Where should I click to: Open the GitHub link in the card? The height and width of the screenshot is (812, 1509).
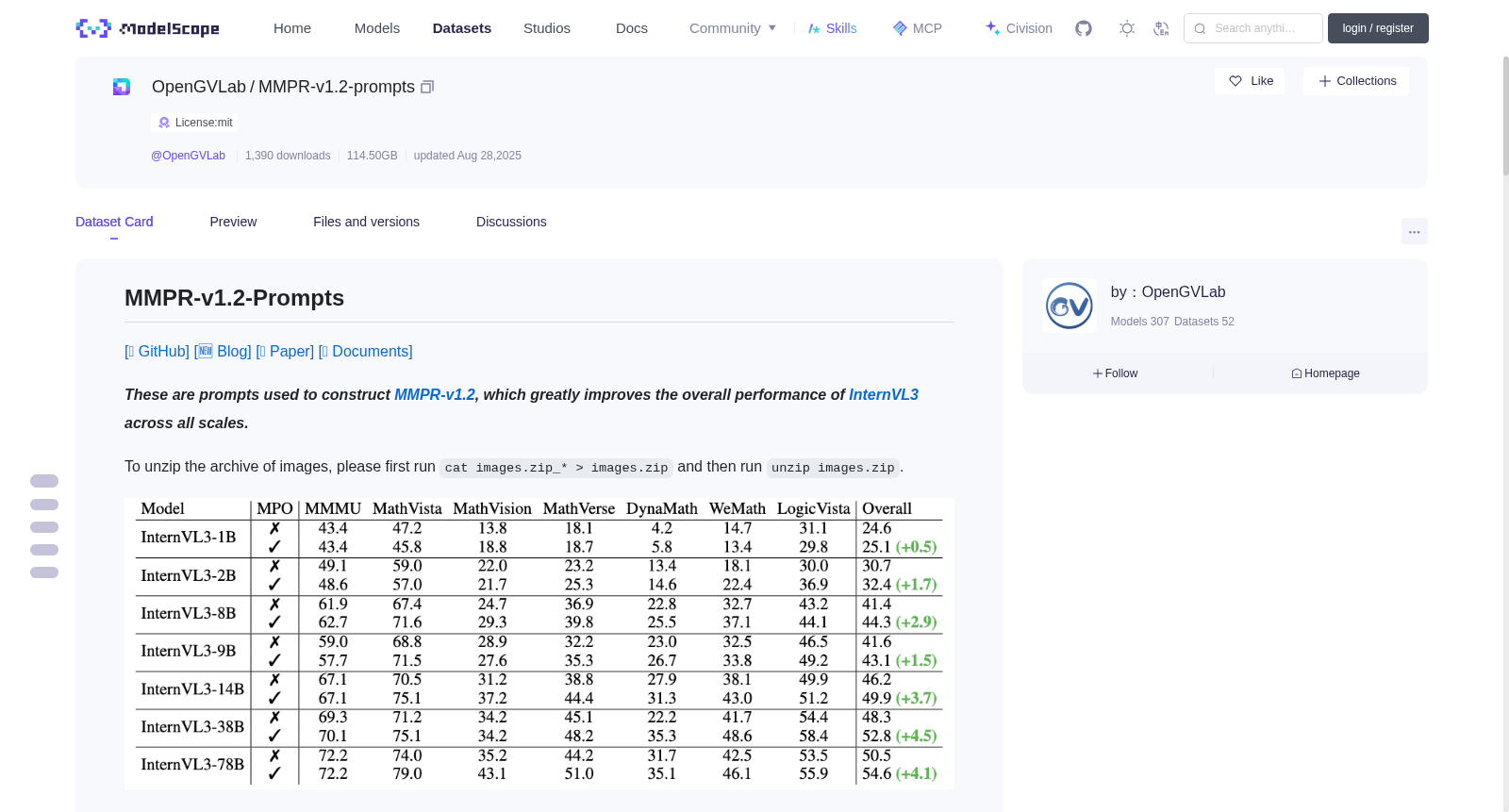coord(158,351)
